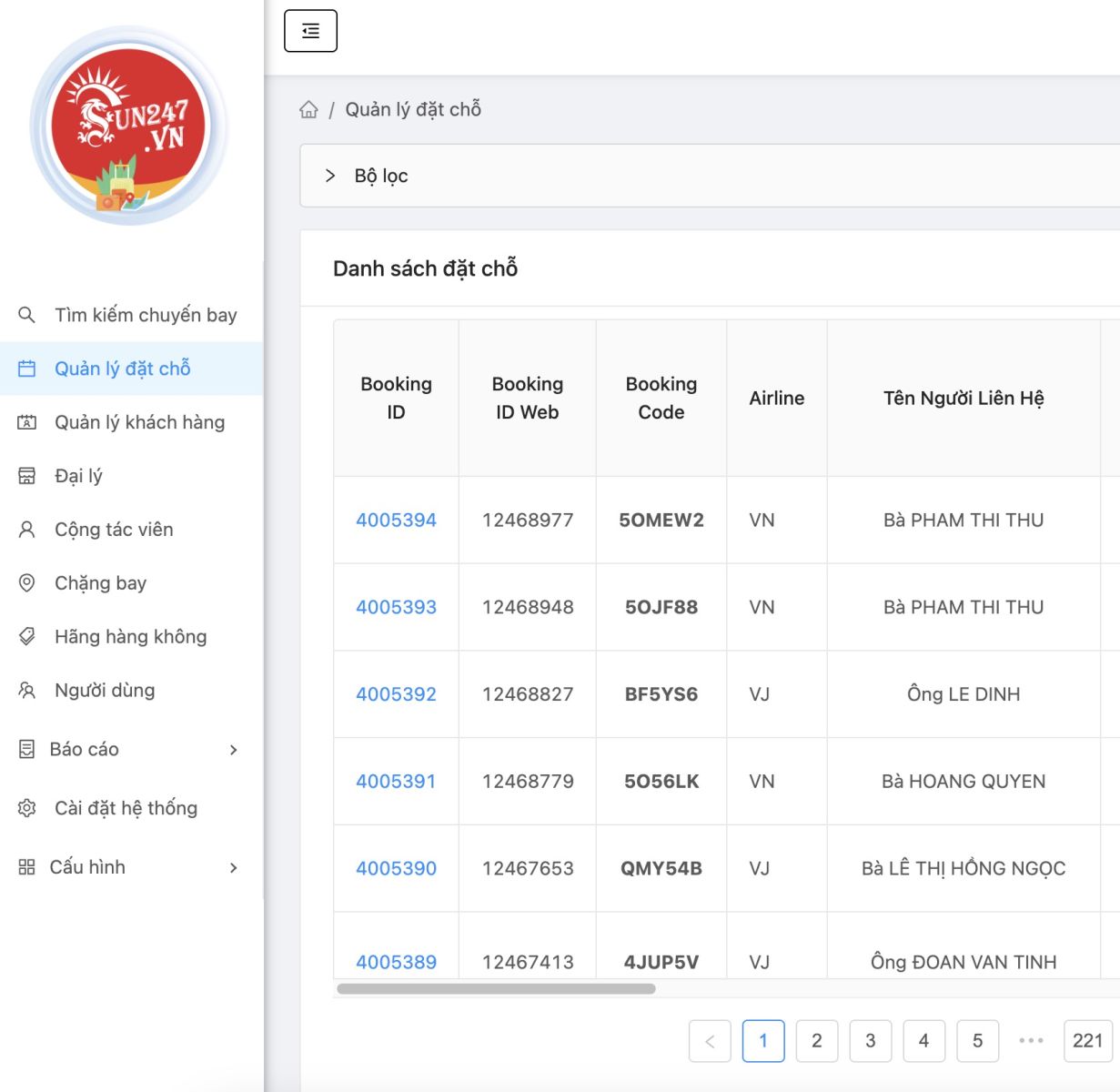Screen dimensions: 1120x1092
Task: Expand the Cấu hình submenu
Action: click(233, 867)
